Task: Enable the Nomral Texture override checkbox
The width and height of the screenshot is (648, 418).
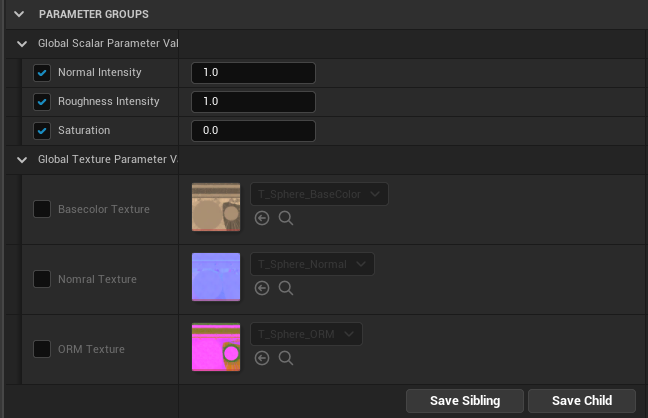Action: [42, 279]
